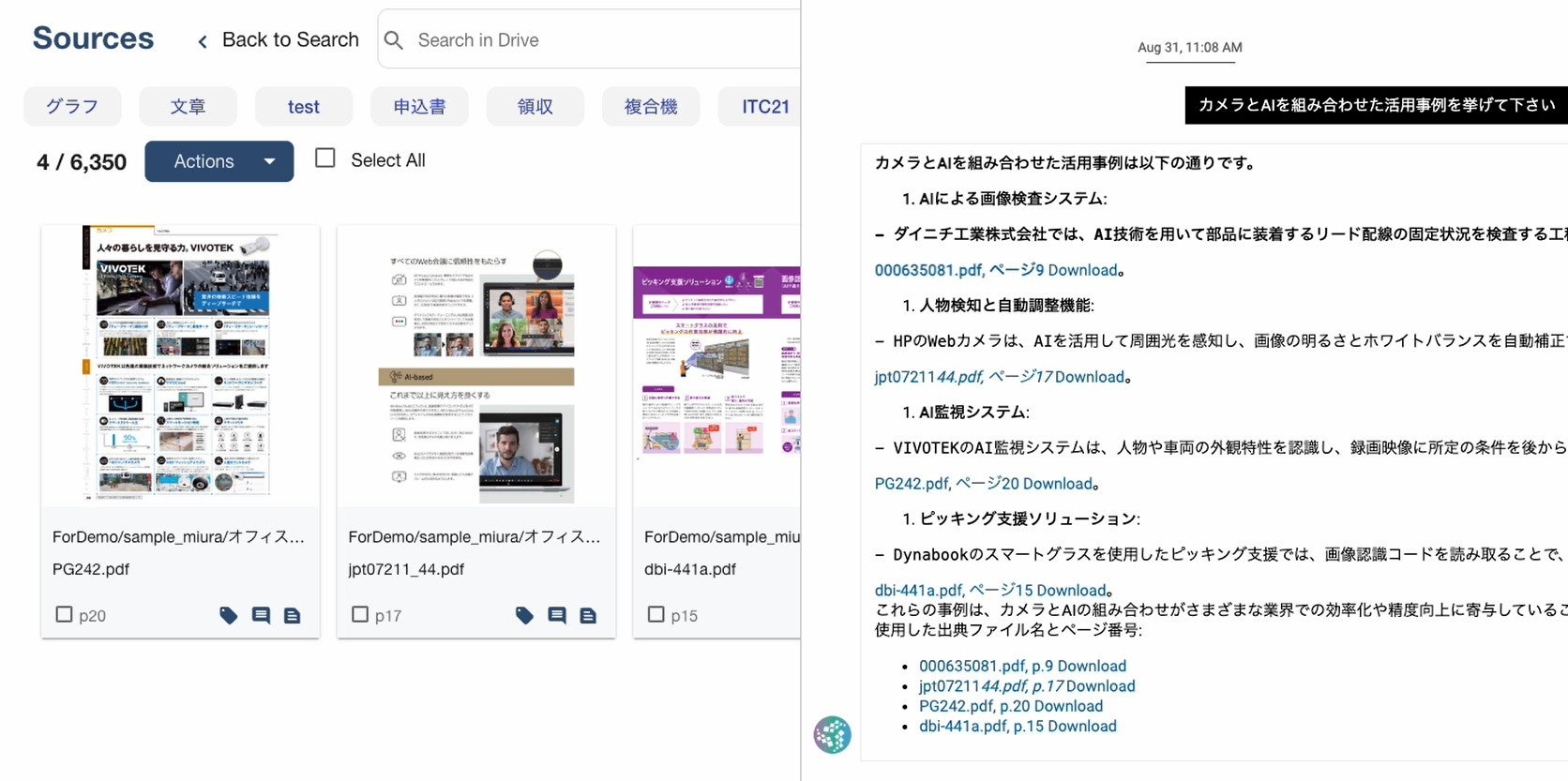Click 000635081.pdf, p.9 Download in the source list
This screenshot has height=781, width=1568.
click(1022, 666)
